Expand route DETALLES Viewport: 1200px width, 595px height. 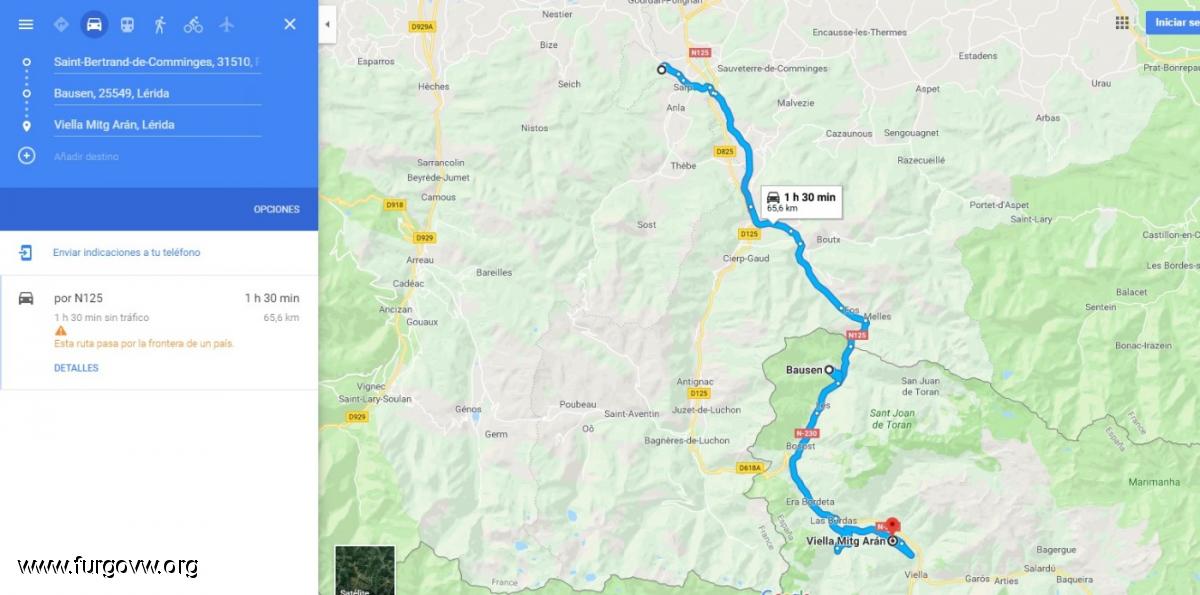(x=76, y=368)
